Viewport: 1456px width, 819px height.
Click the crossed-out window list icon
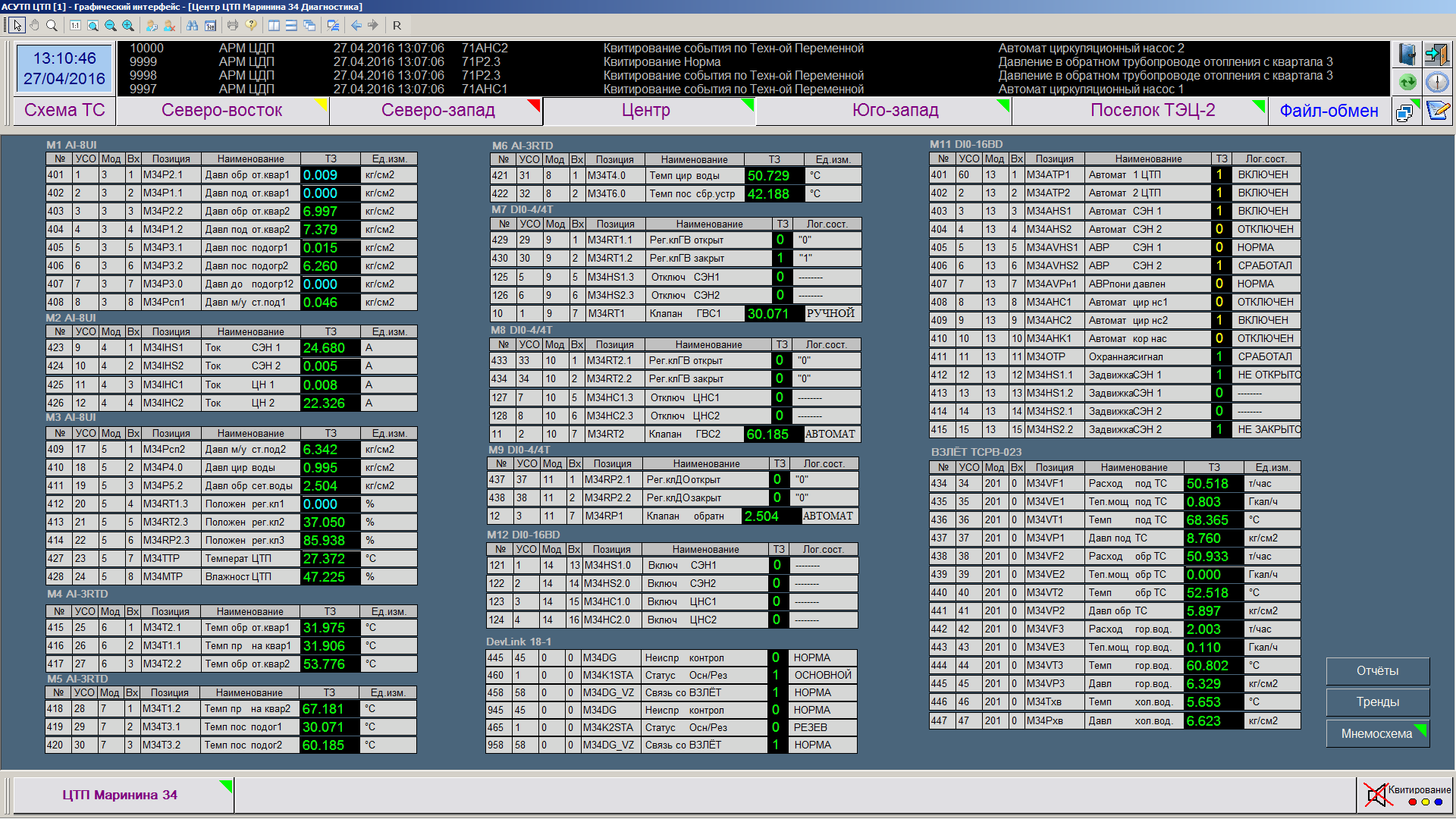(x=333, y=25)
